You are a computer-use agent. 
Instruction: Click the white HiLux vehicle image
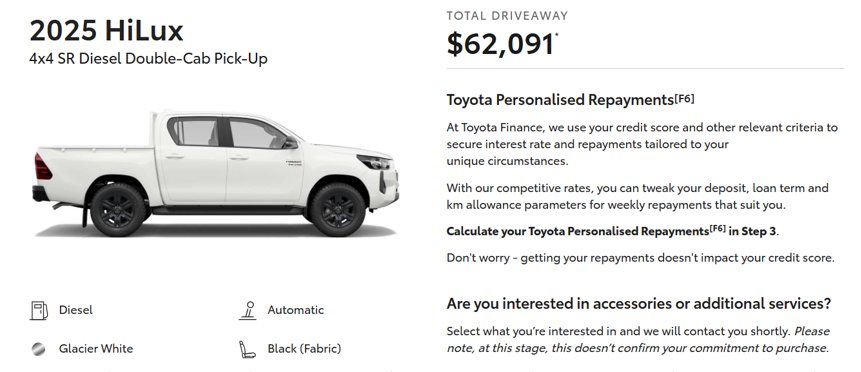215,174
